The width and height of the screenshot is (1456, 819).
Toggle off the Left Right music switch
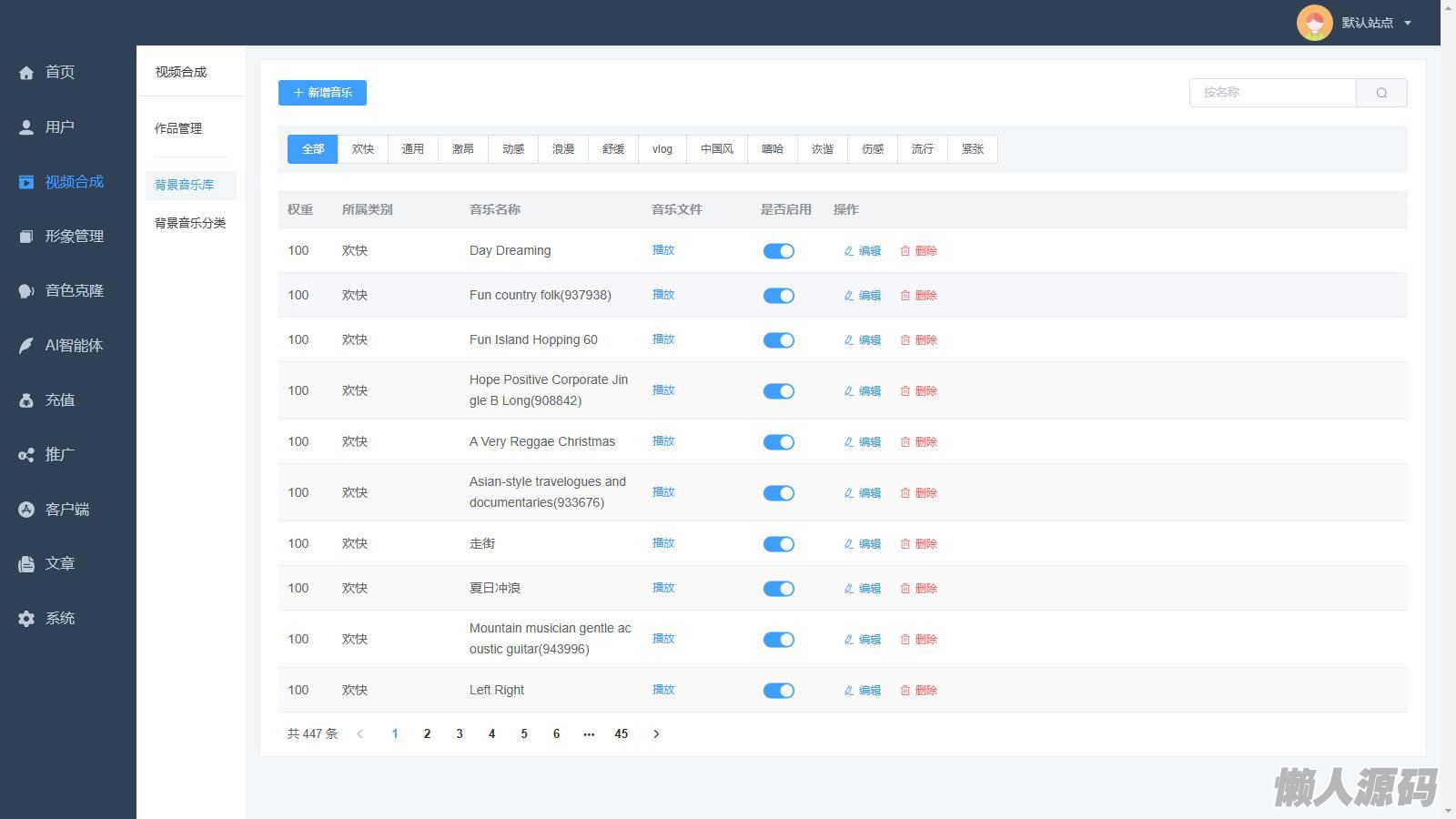pos(778,691)
